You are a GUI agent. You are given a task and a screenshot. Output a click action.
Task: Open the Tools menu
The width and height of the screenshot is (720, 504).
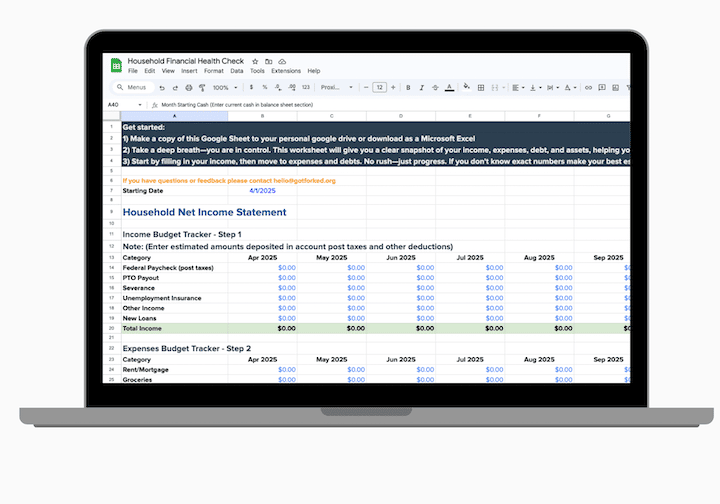[257, 71]
